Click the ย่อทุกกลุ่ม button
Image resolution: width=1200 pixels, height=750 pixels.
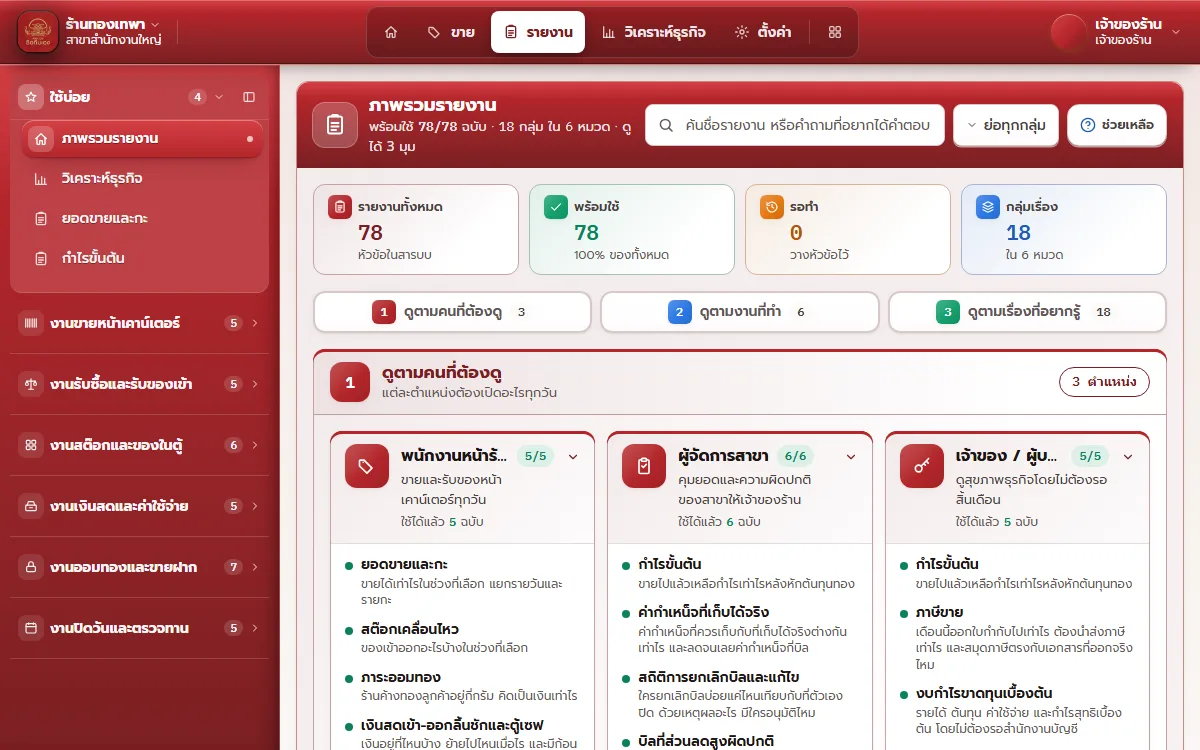coord(1006,125)
